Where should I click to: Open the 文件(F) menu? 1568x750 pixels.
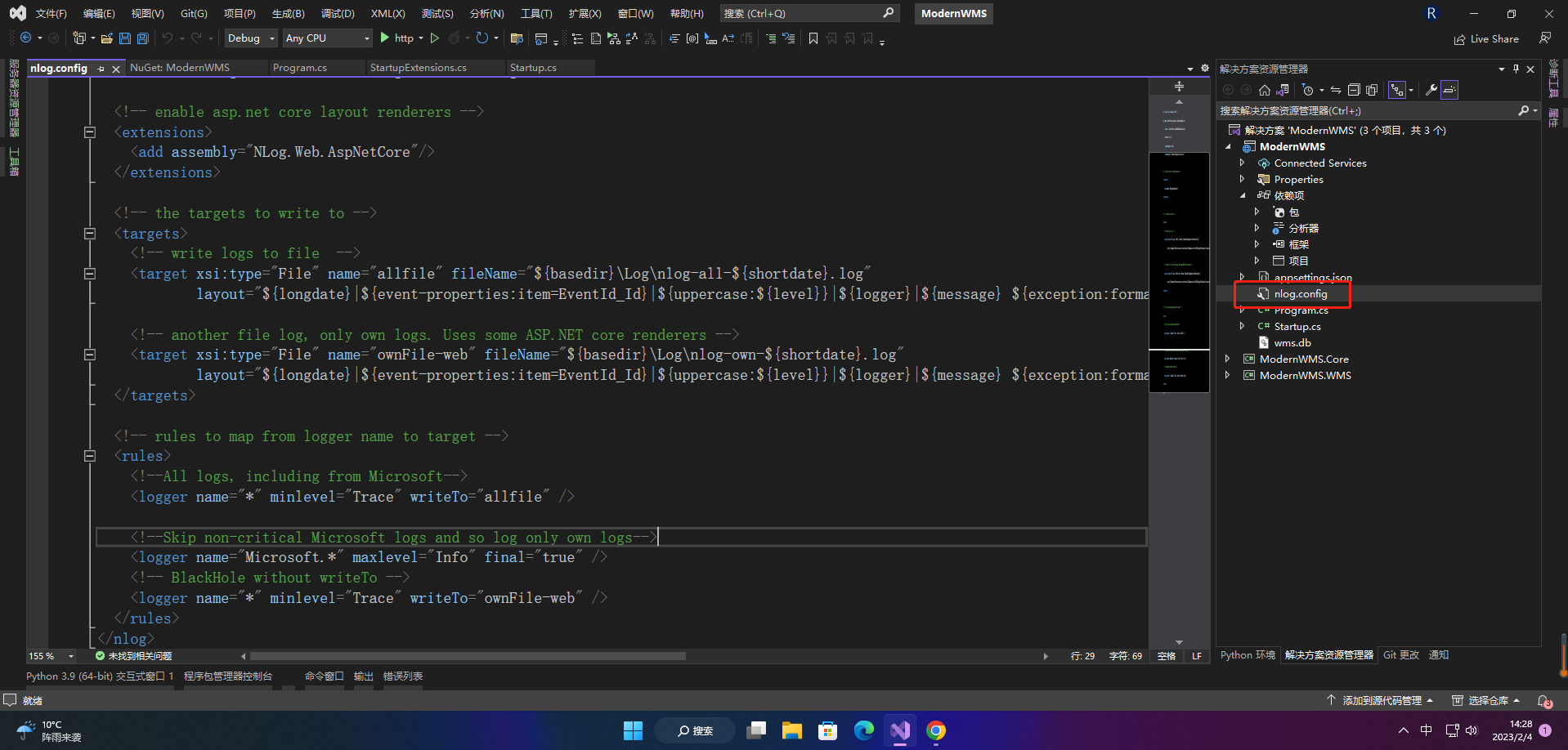[x=51, y=13]
